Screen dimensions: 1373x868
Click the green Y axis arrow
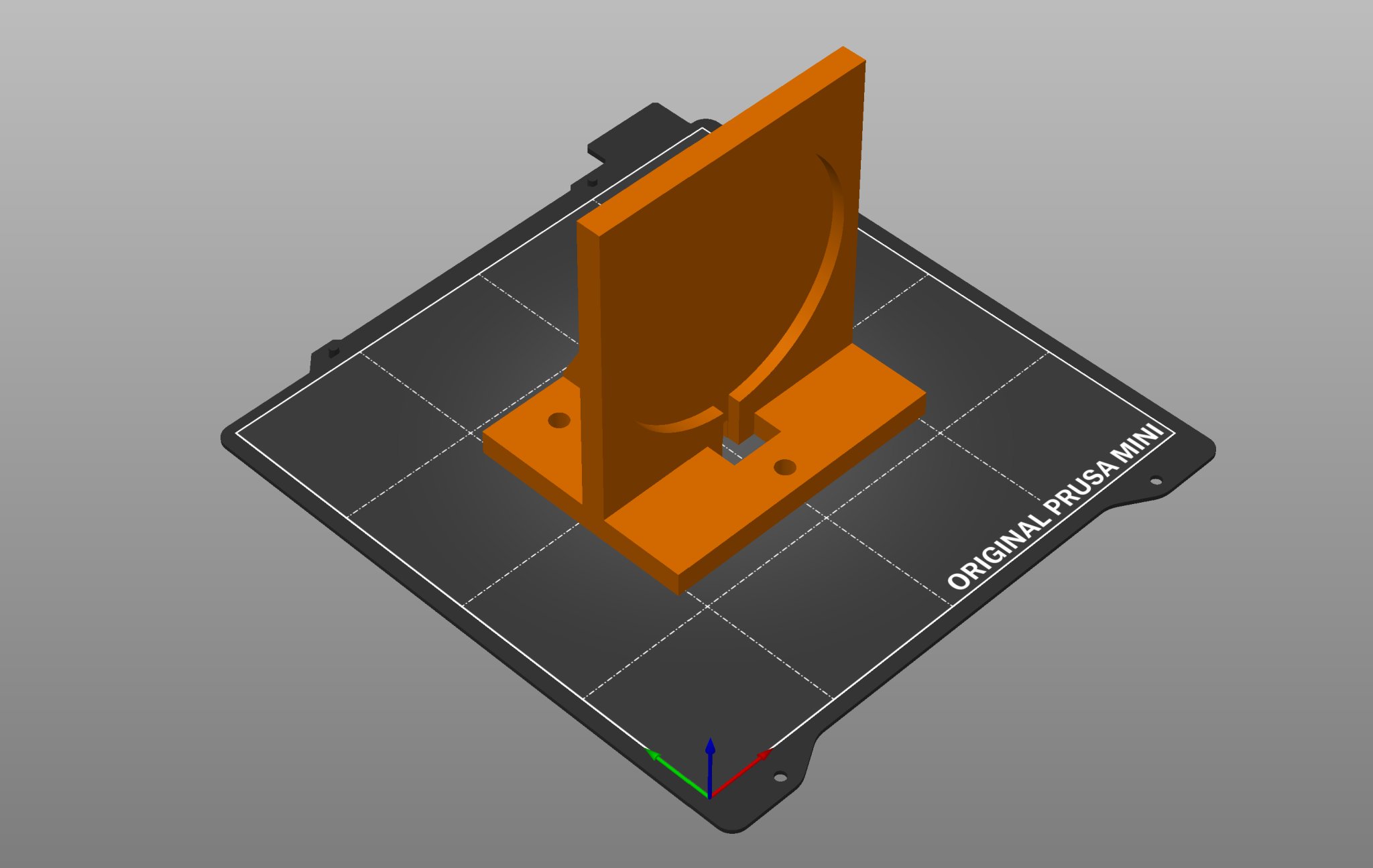pyautogui.click(x=667, y=766)
